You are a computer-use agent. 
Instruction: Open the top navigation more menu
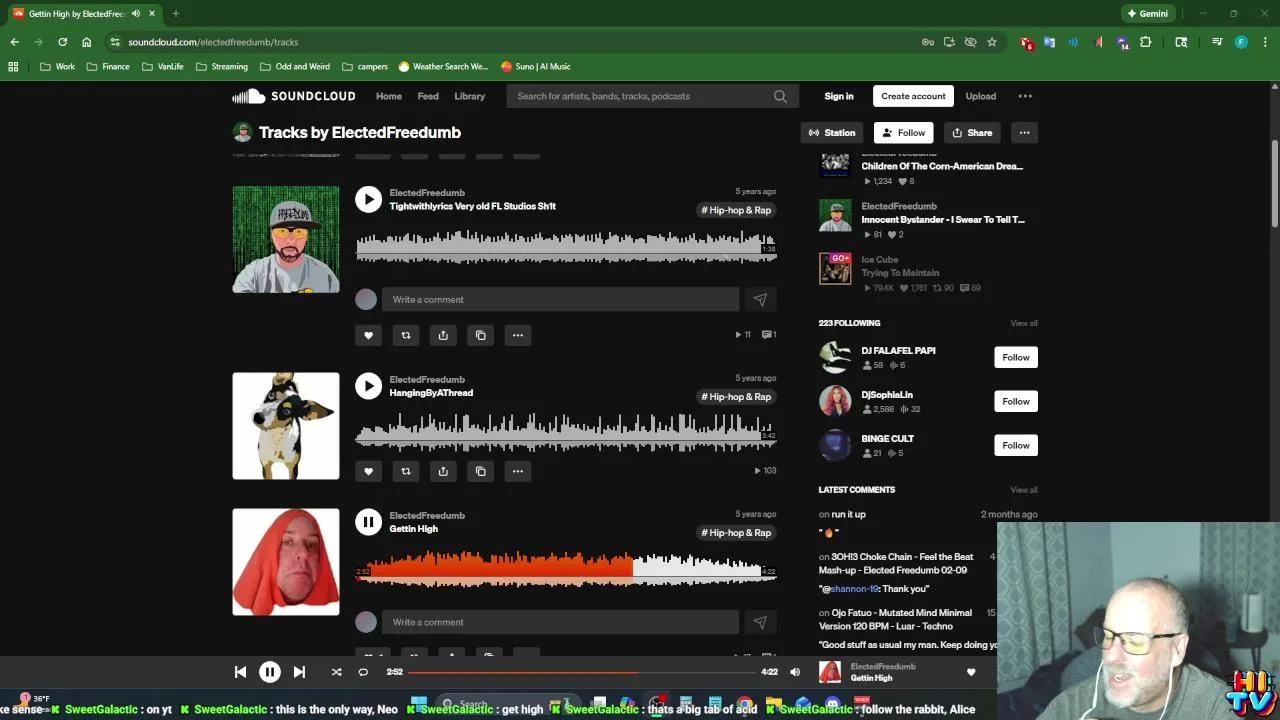(1025, 96)
